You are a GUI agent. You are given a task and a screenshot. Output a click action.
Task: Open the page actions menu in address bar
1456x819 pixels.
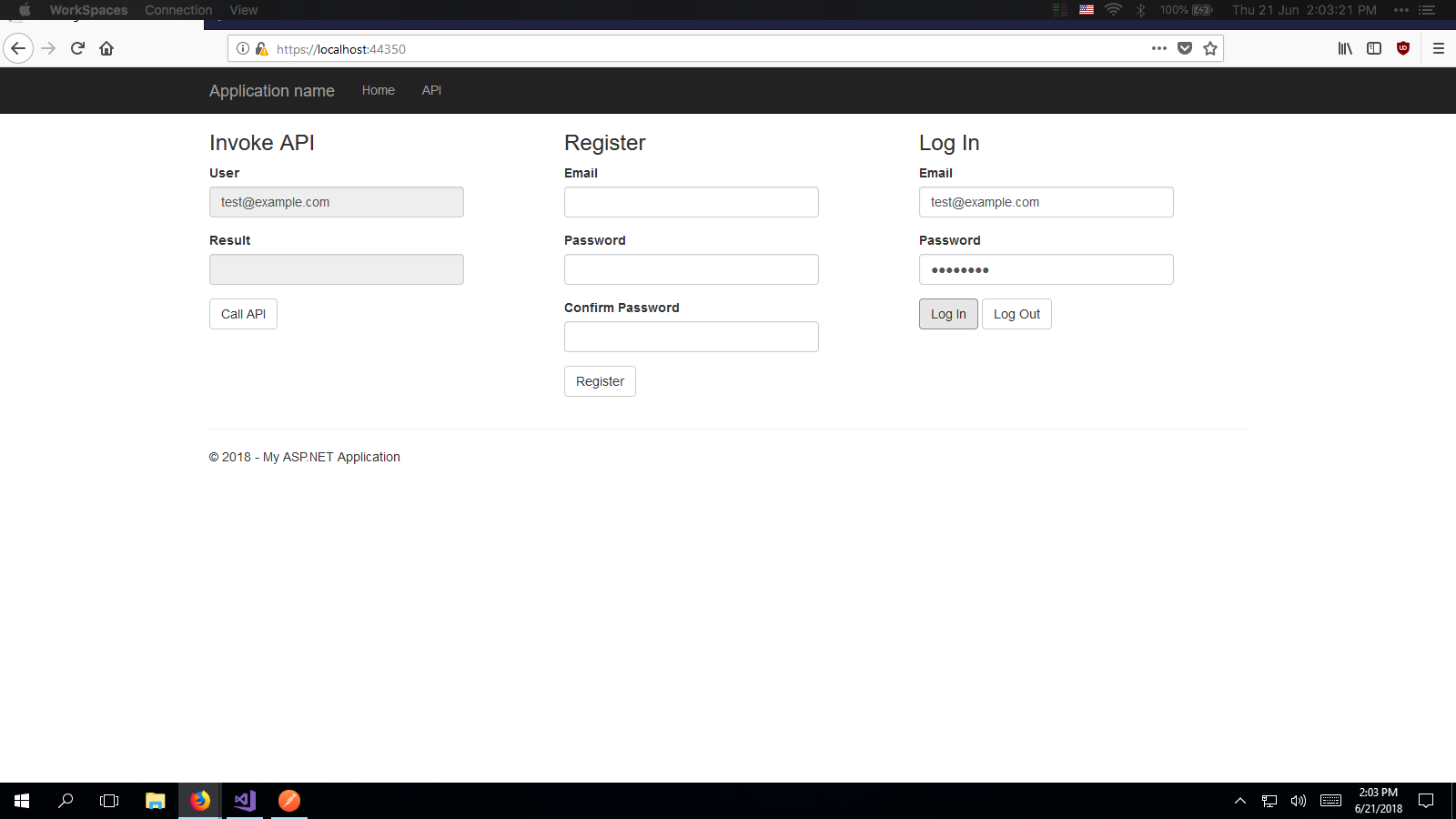coord(1158,48)
